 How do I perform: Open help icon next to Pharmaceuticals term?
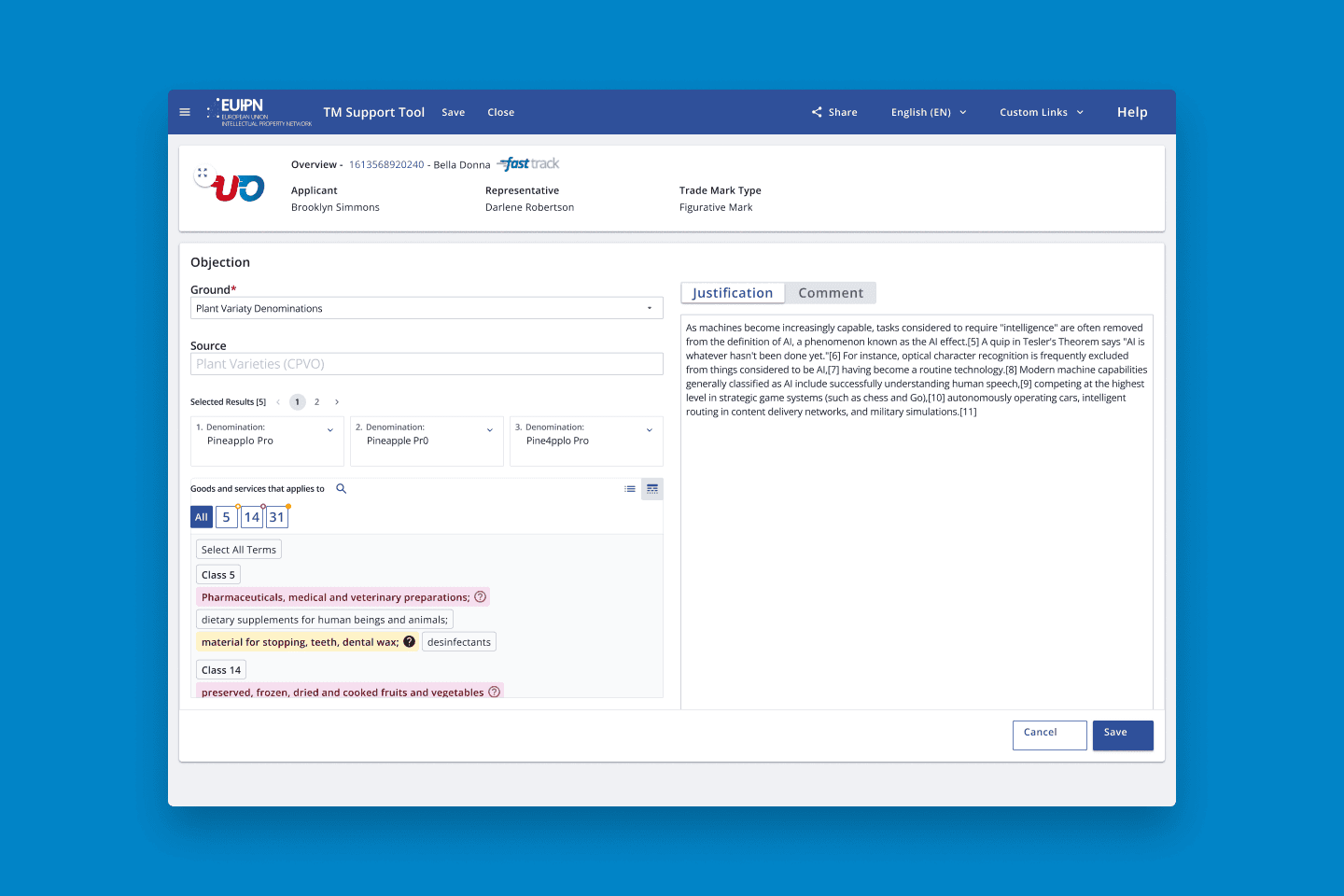(481, 597)
